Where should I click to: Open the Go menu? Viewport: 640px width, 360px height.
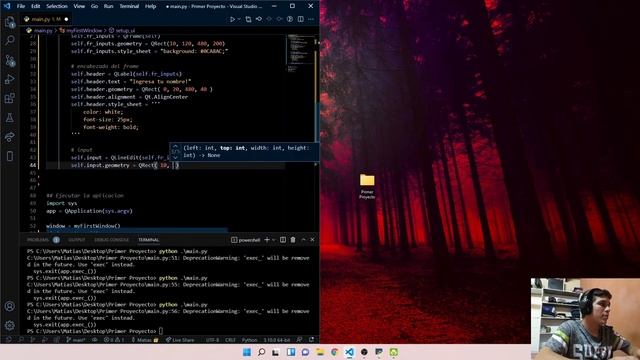94,6
